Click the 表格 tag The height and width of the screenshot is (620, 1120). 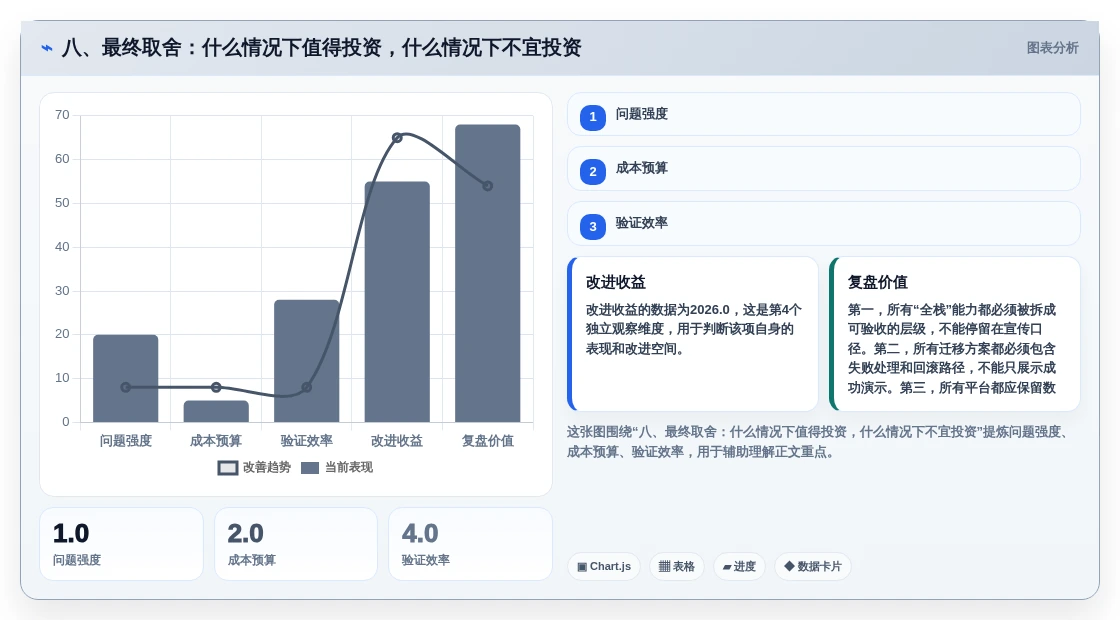[x=676, y=566]
